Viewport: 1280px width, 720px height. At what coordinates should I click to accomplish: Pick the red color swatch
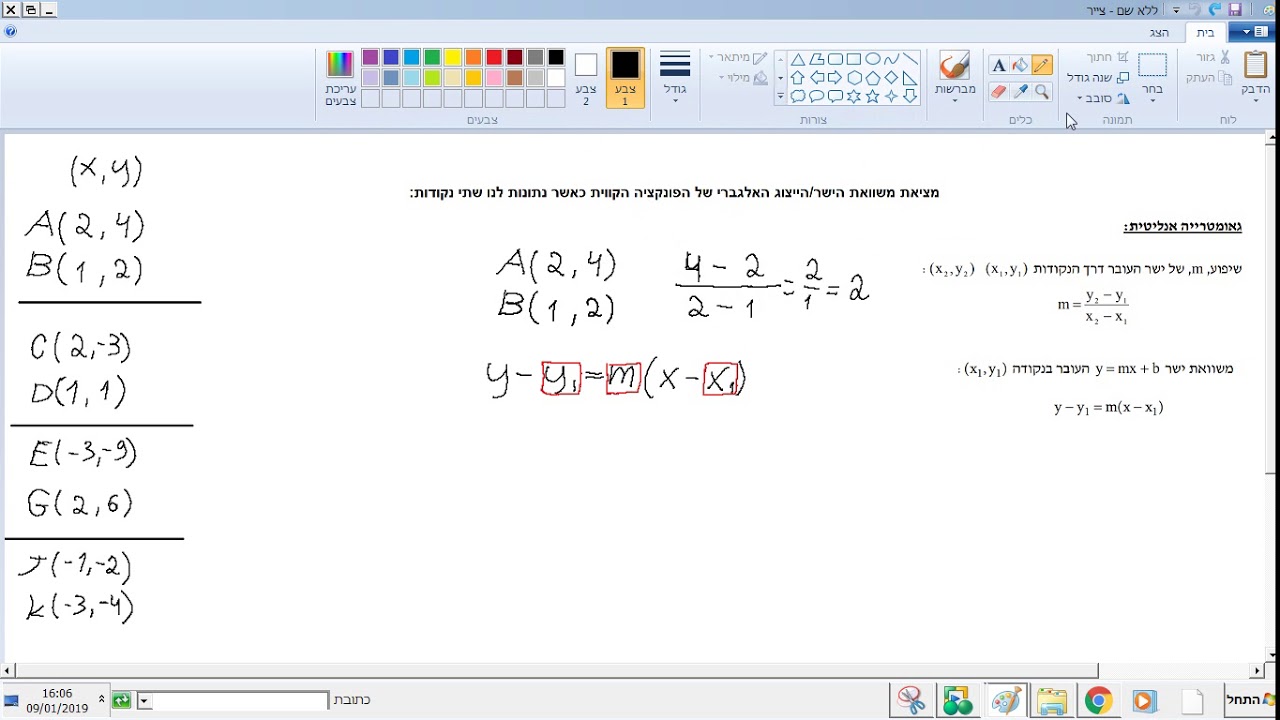(494, 58)
